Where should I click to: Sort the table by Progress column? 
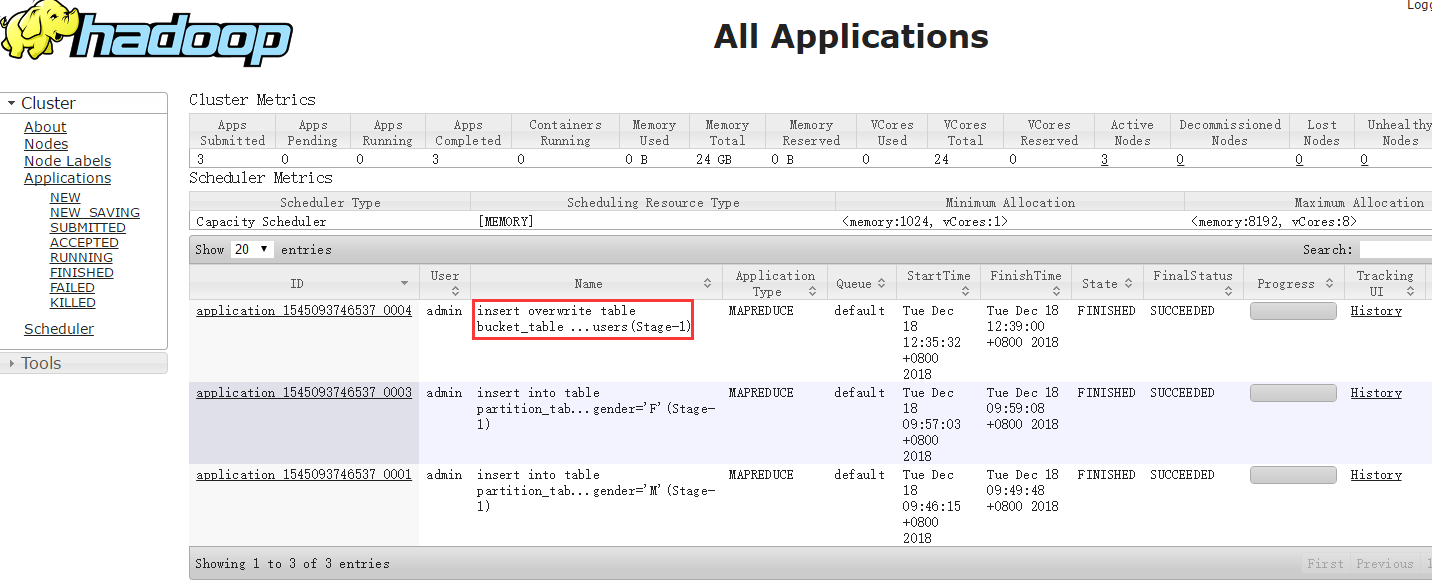1293,283
